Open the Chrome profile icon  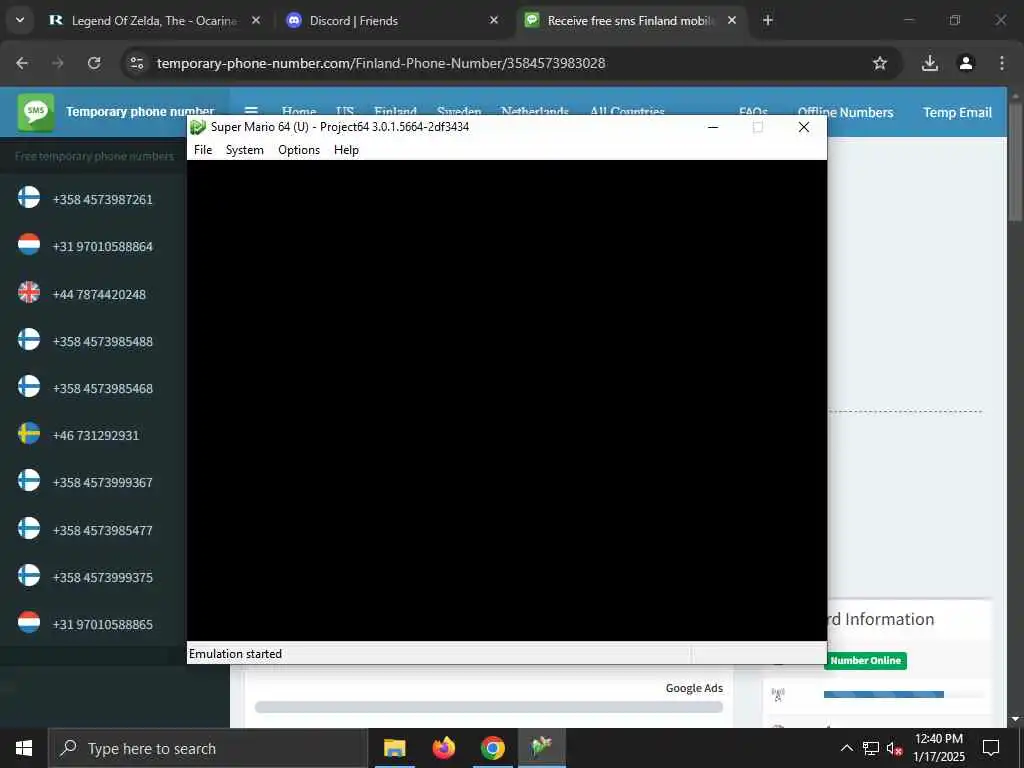point(966,63)
